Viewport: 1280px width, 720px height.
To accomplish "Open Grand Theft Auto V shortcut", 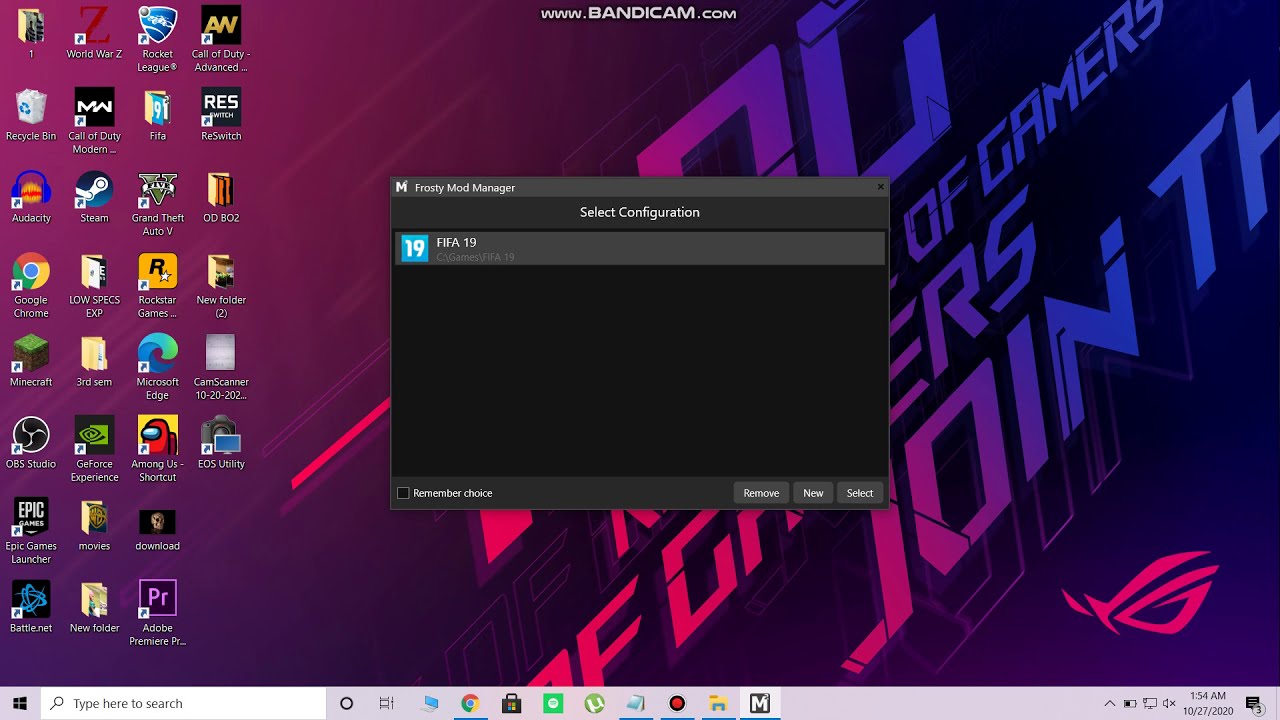I will click(158, 204).
